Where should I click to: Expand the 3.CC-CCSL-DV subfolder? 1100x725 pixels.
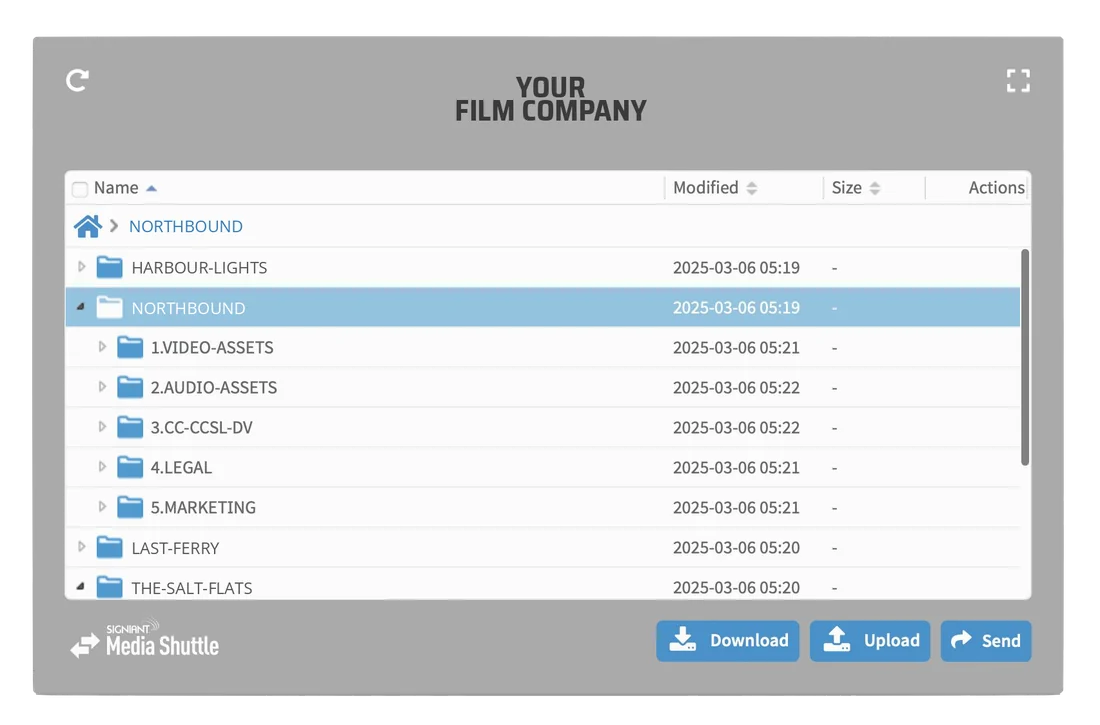tap(102, 427)
